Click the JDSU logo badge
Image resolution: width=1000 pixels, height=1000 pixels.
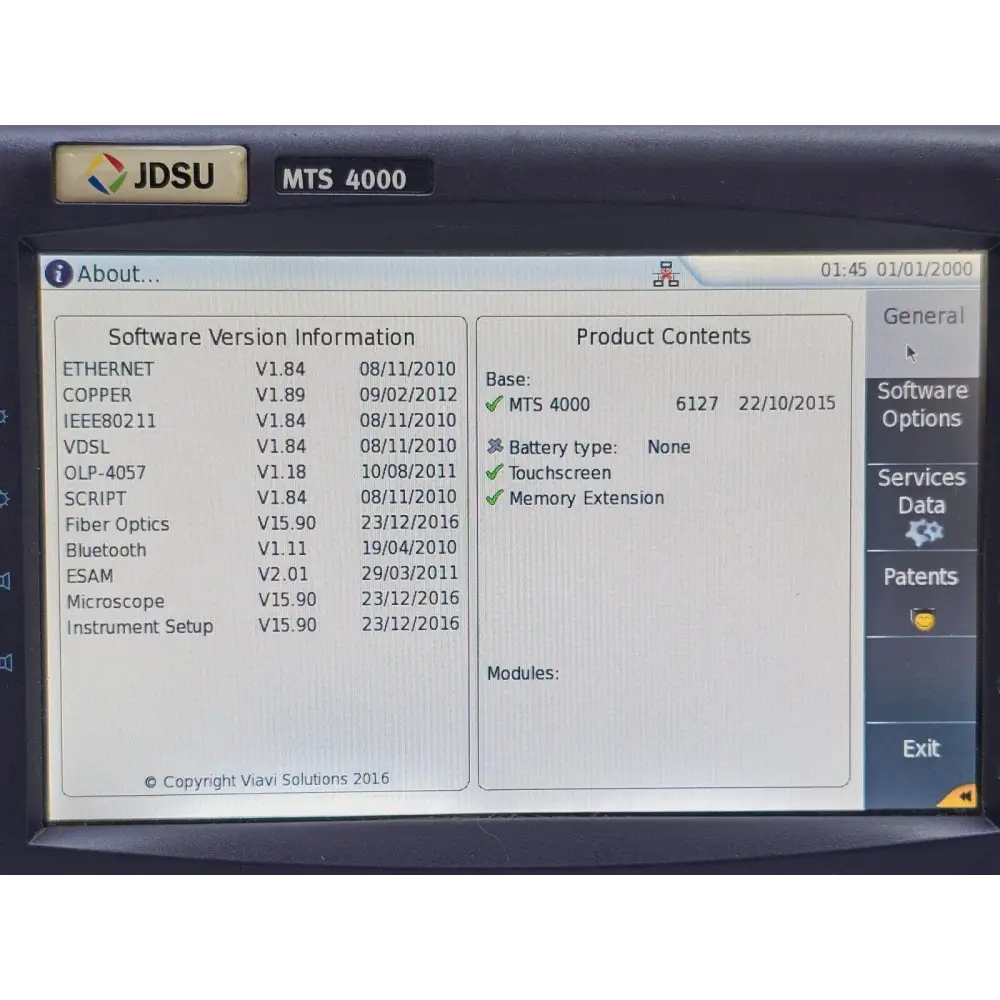151,174
